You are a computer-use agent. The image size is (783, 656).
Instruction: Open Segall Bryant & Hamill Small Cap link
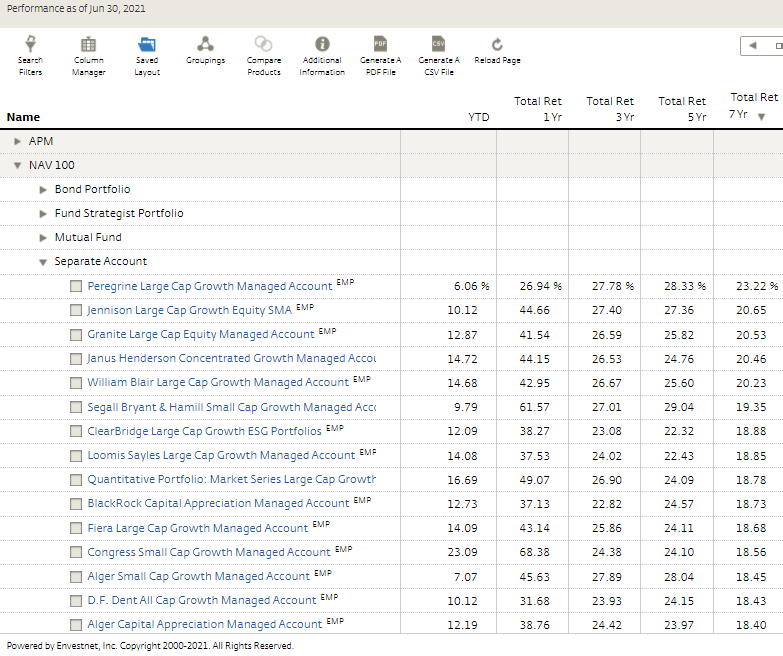[232, 407]
